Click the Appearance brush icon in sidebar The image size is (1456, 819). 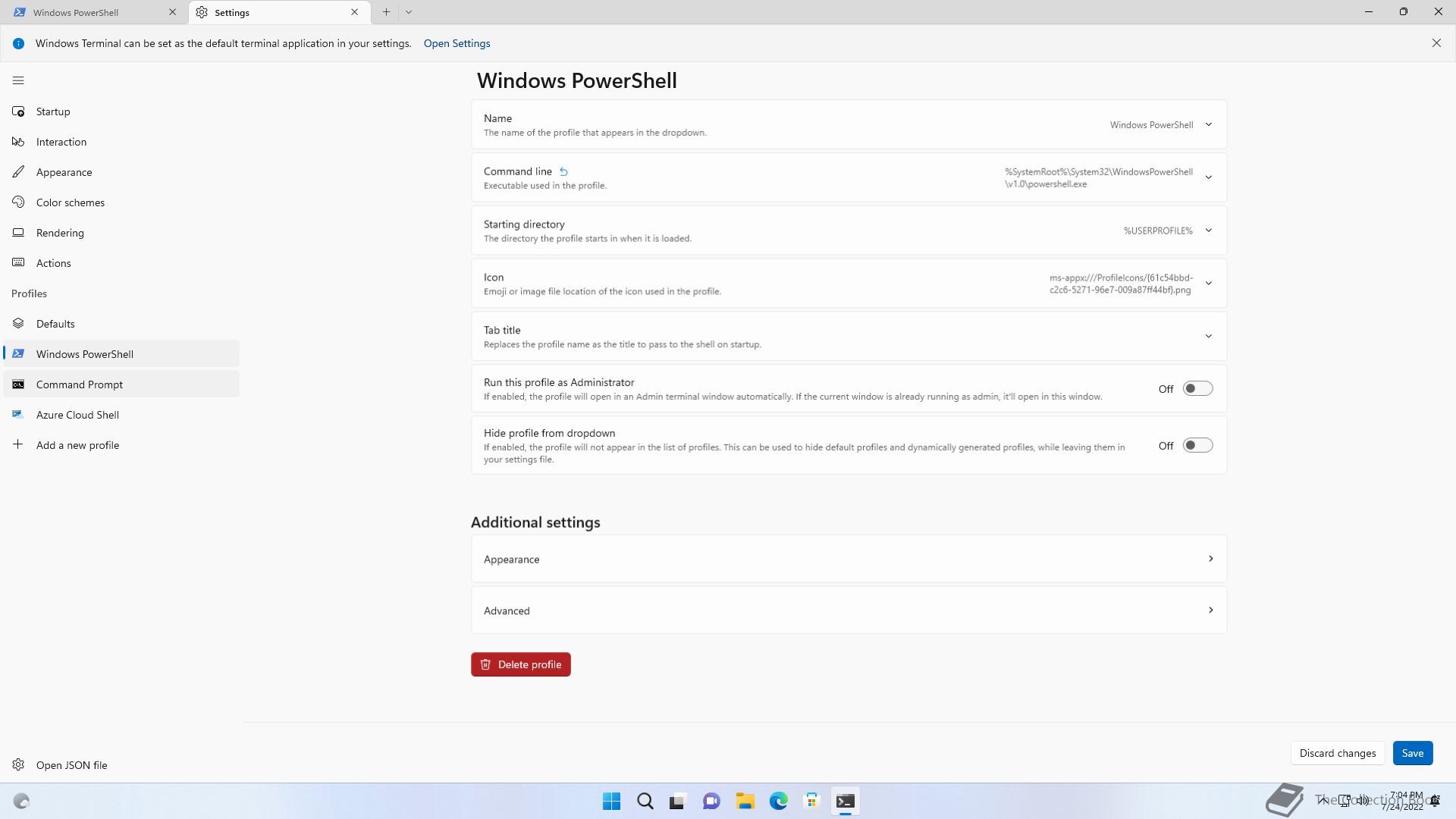click(18, 172)
